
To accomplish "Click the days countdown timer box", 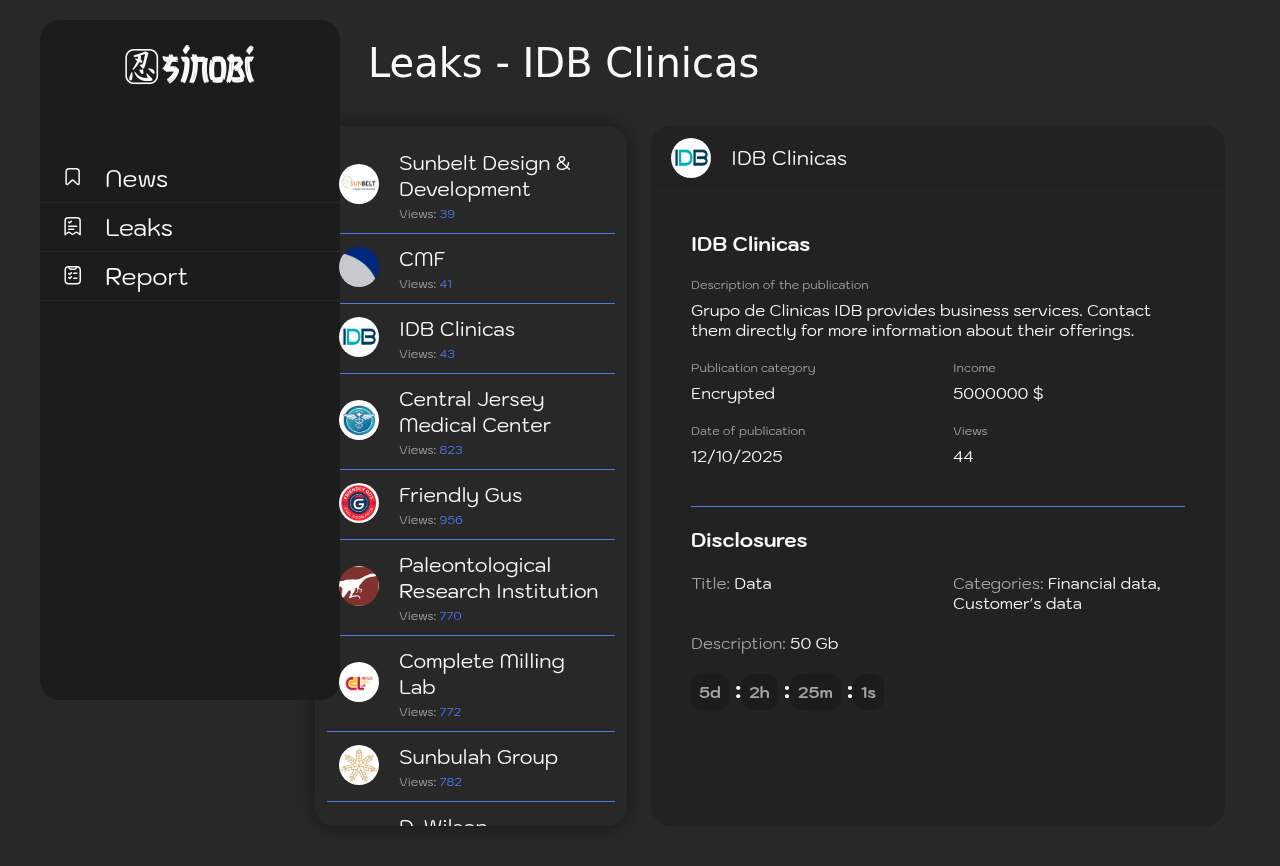I will 710,692.
